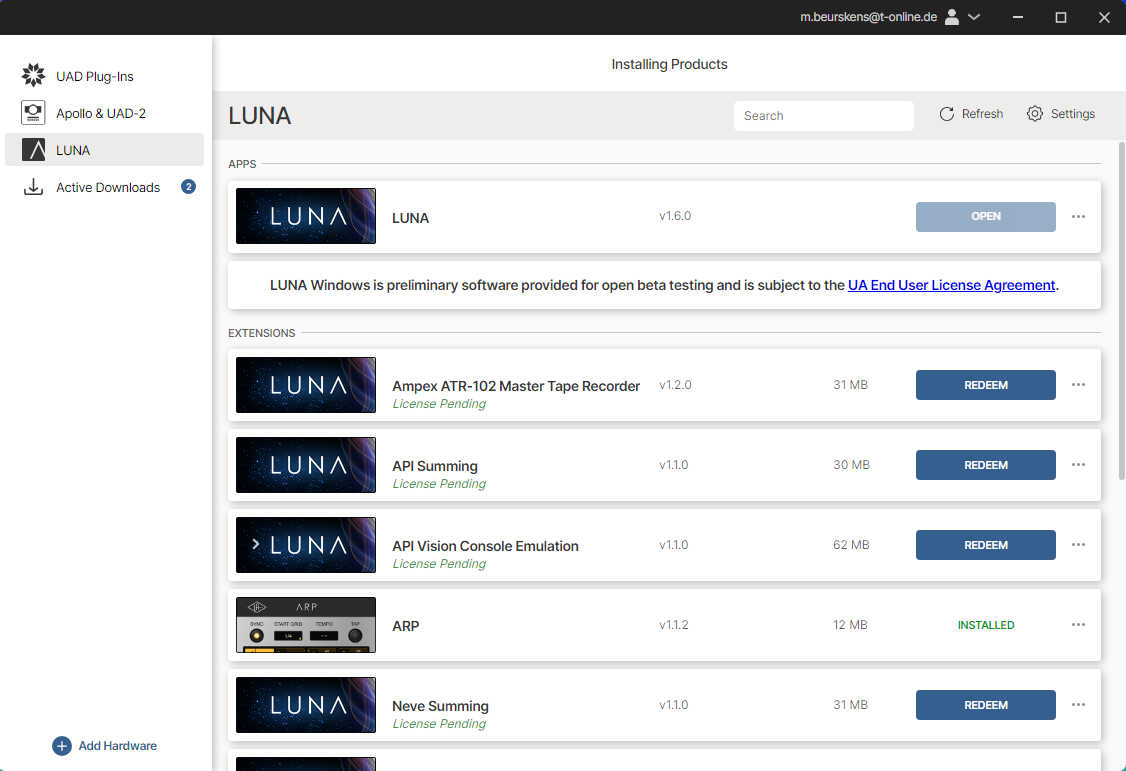Click the vertical scrollbar on the right
1126x771 pixels.
pyautogui.click(x=1122, y=311)
